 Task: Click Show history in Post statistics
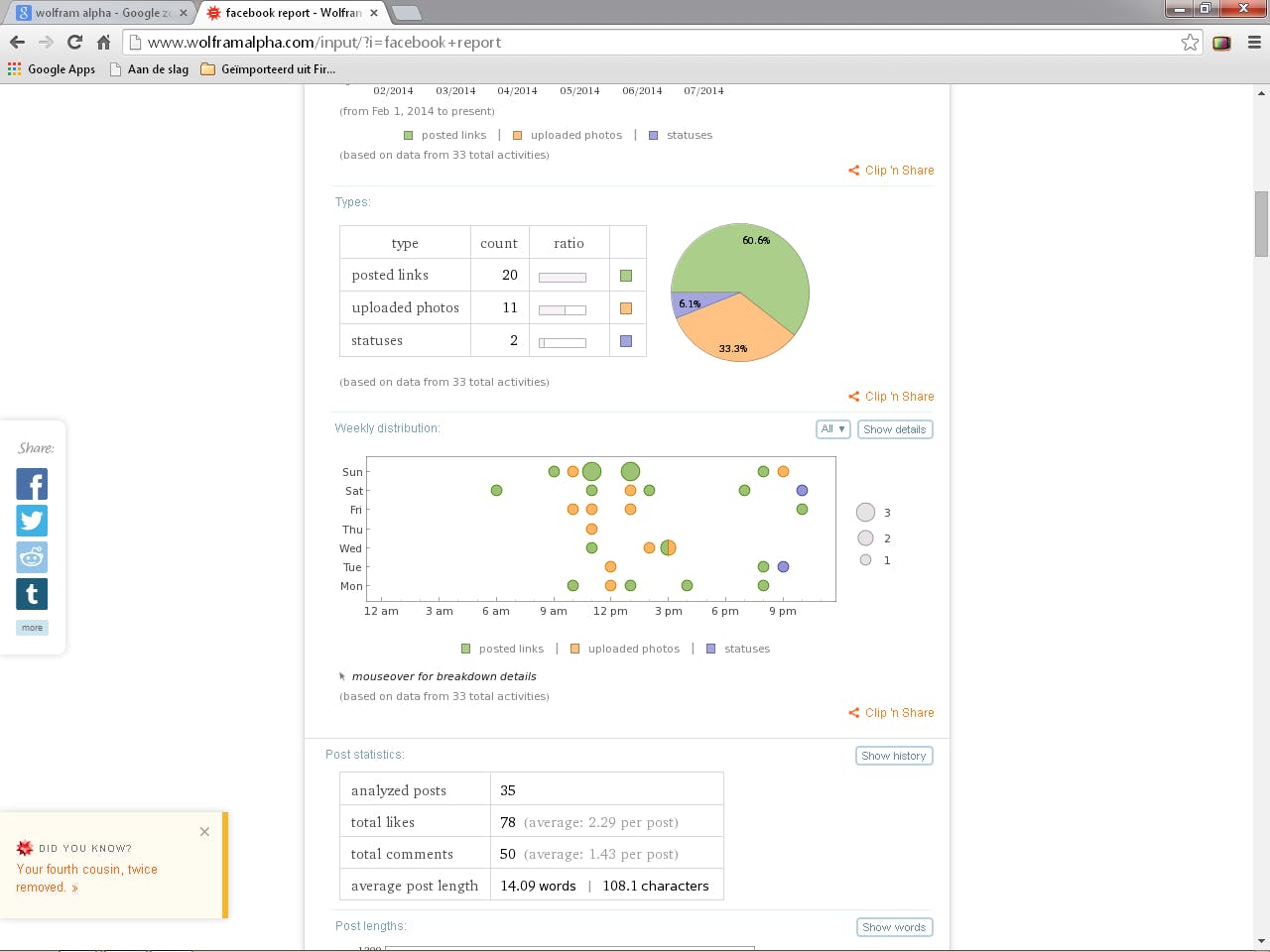893,755
